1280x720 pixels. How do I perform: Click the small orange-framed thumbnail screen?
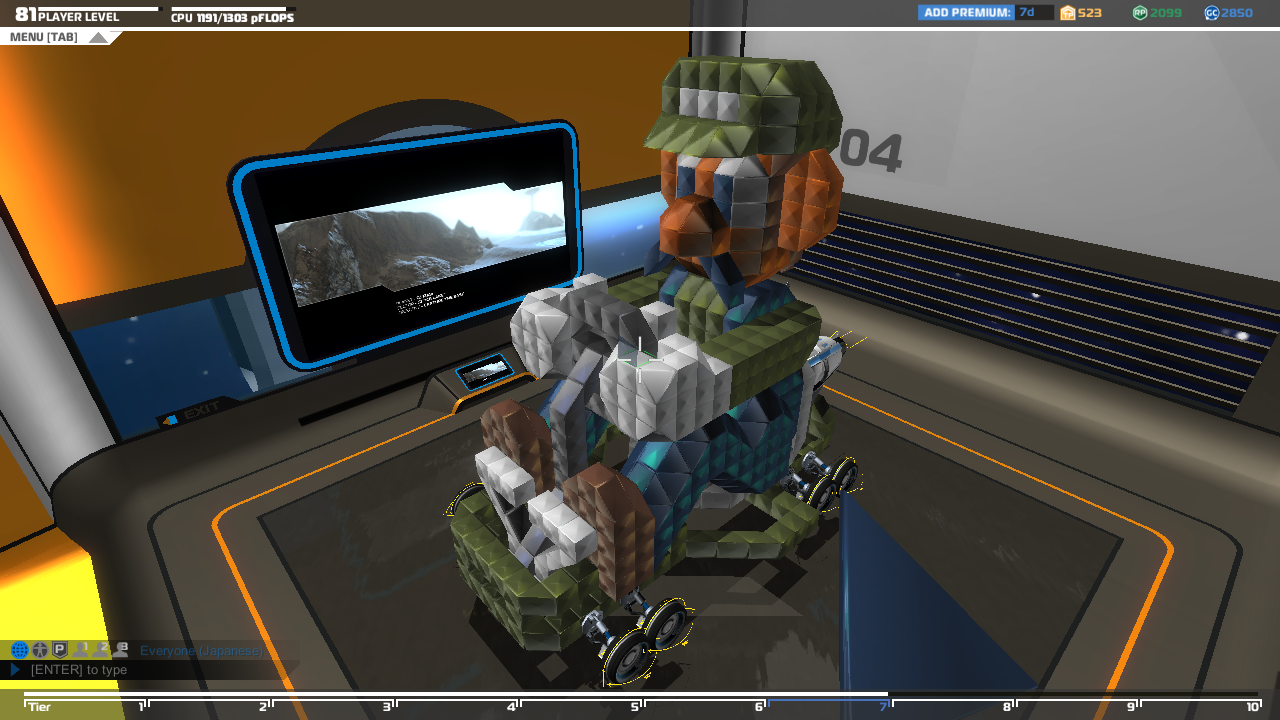point(486,372)
